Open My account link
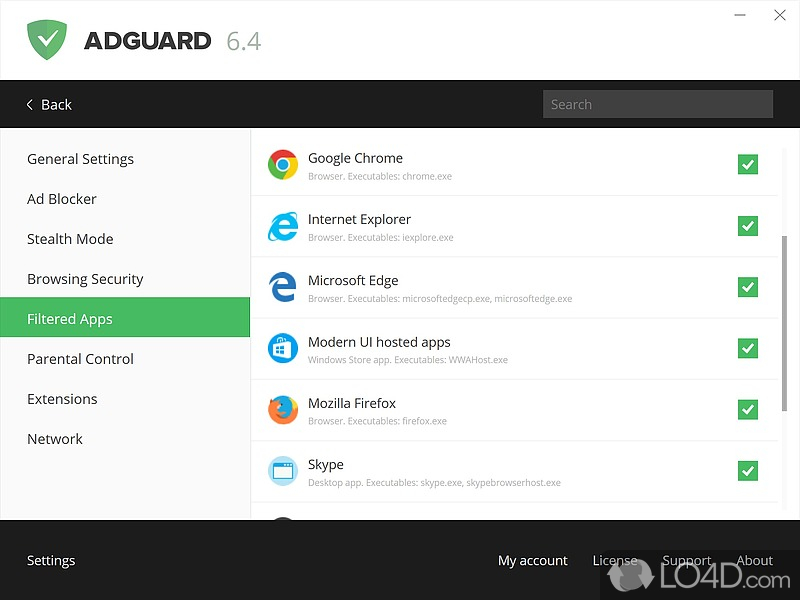 [x=533, y=560]
